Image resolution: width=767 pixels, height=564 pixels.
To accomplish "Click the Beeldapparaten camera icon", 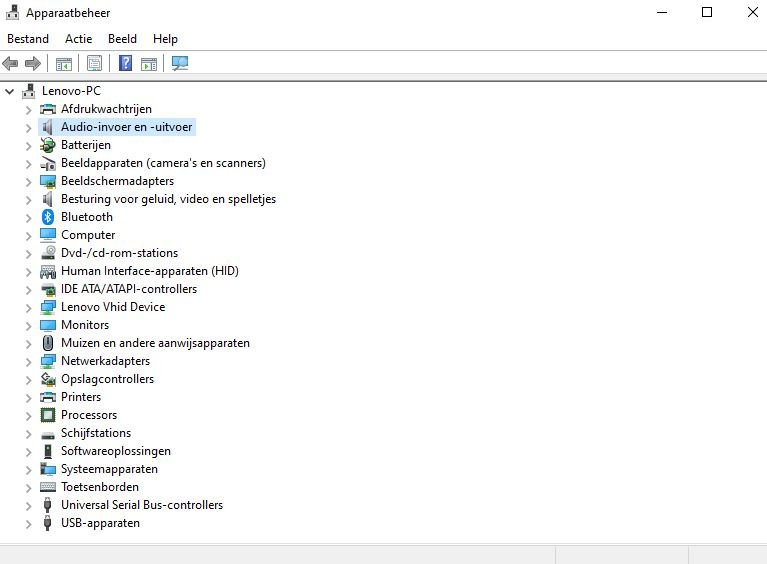I will [x=48, y=163].
